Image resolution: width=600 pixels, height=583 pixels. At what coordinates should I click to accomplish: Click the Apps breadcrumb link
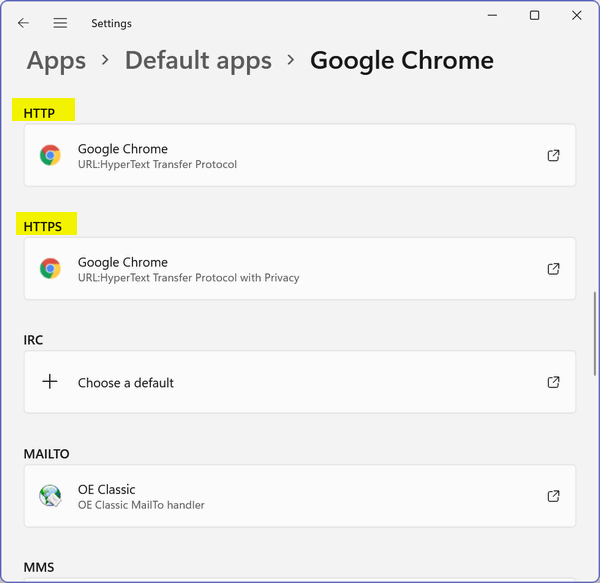(x=56, y=60)
